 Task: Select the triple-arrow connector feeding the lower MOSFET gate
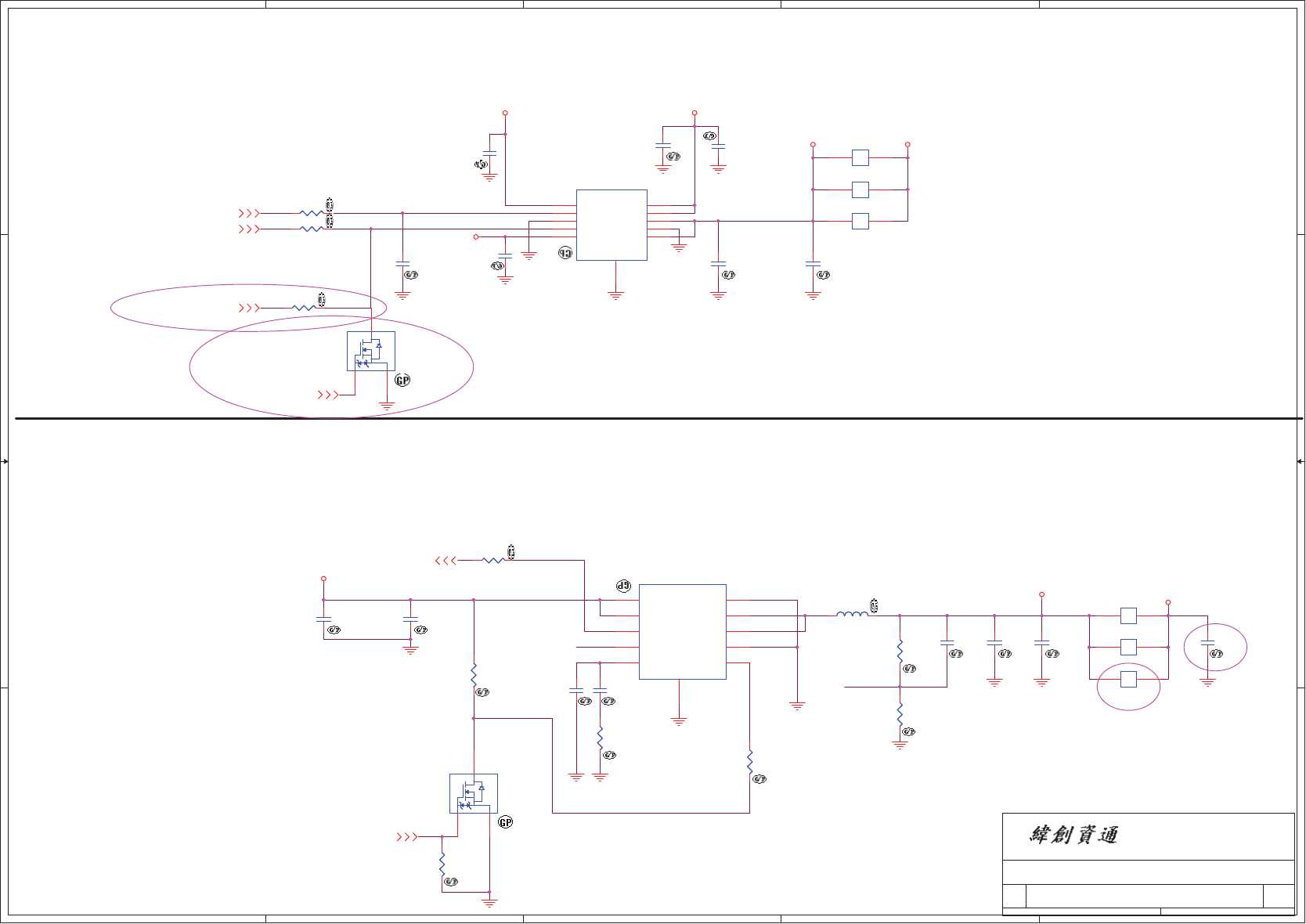(x=407, y=837)
